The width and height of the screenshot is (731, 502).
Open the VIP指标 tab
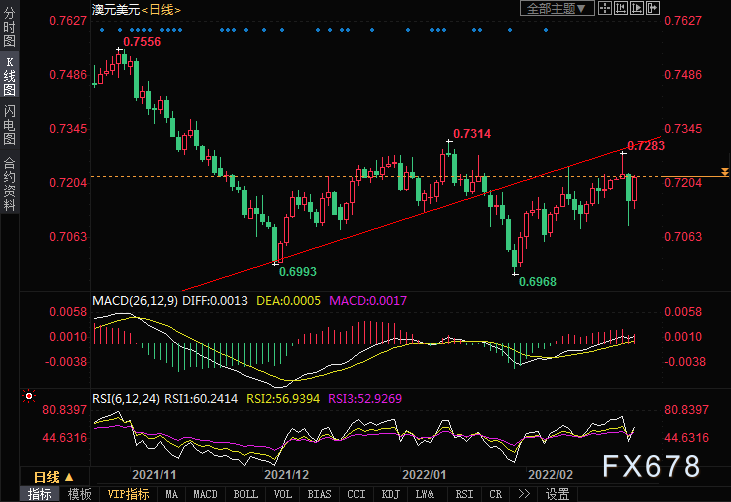point(128,494)
